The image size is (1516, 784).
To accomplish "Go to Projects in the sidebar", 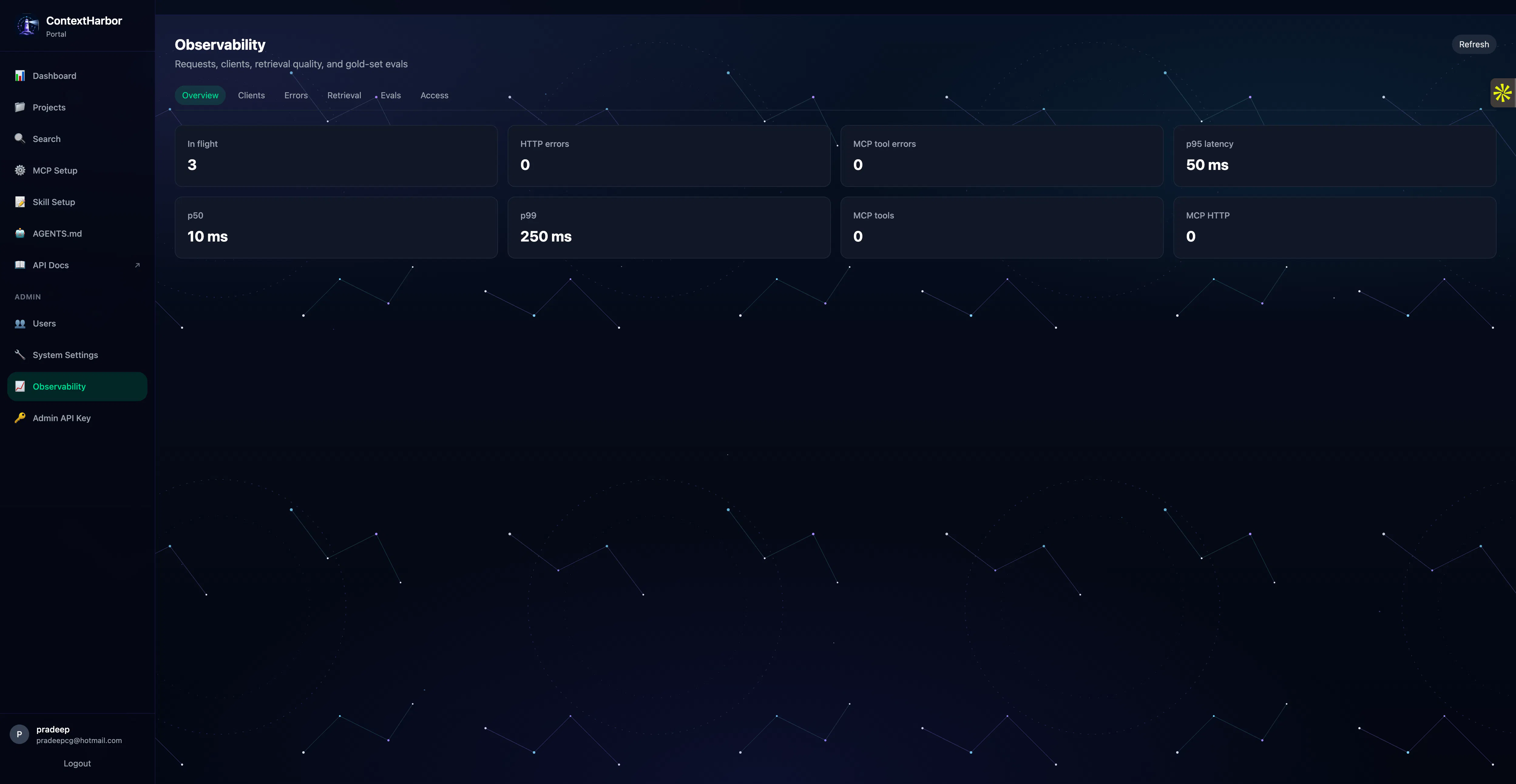I will [x=77, y=107].
